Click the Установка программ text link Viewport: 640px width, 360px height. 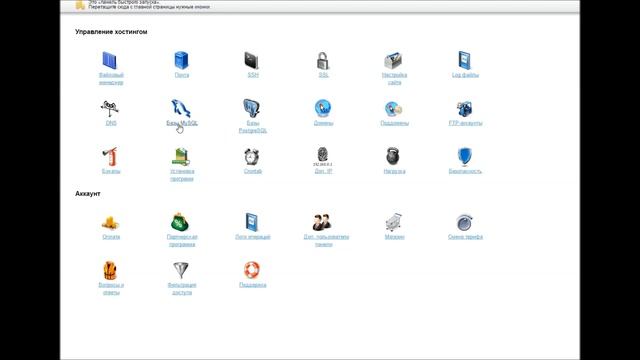[182, 175]
